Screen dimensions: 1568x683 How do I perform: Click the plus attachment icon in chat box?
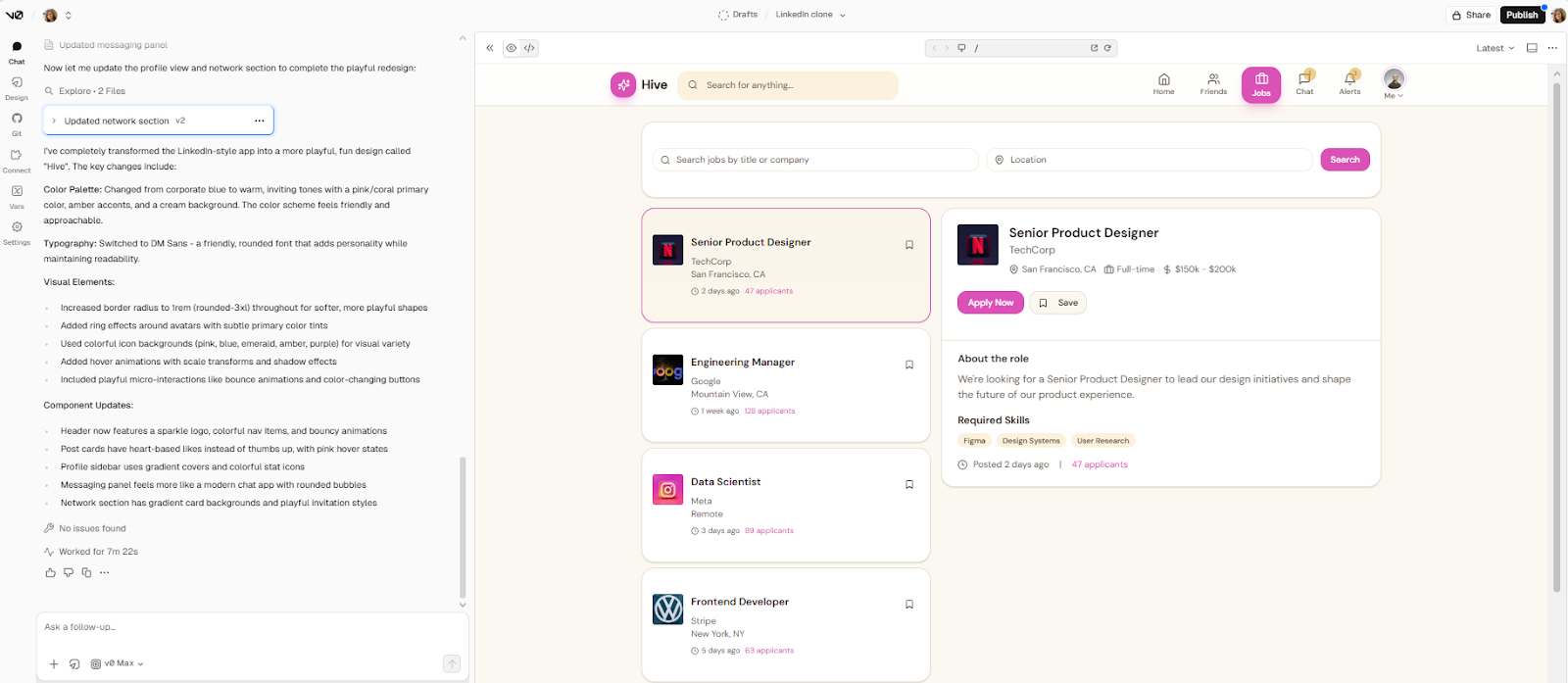(x=54, y=663)
